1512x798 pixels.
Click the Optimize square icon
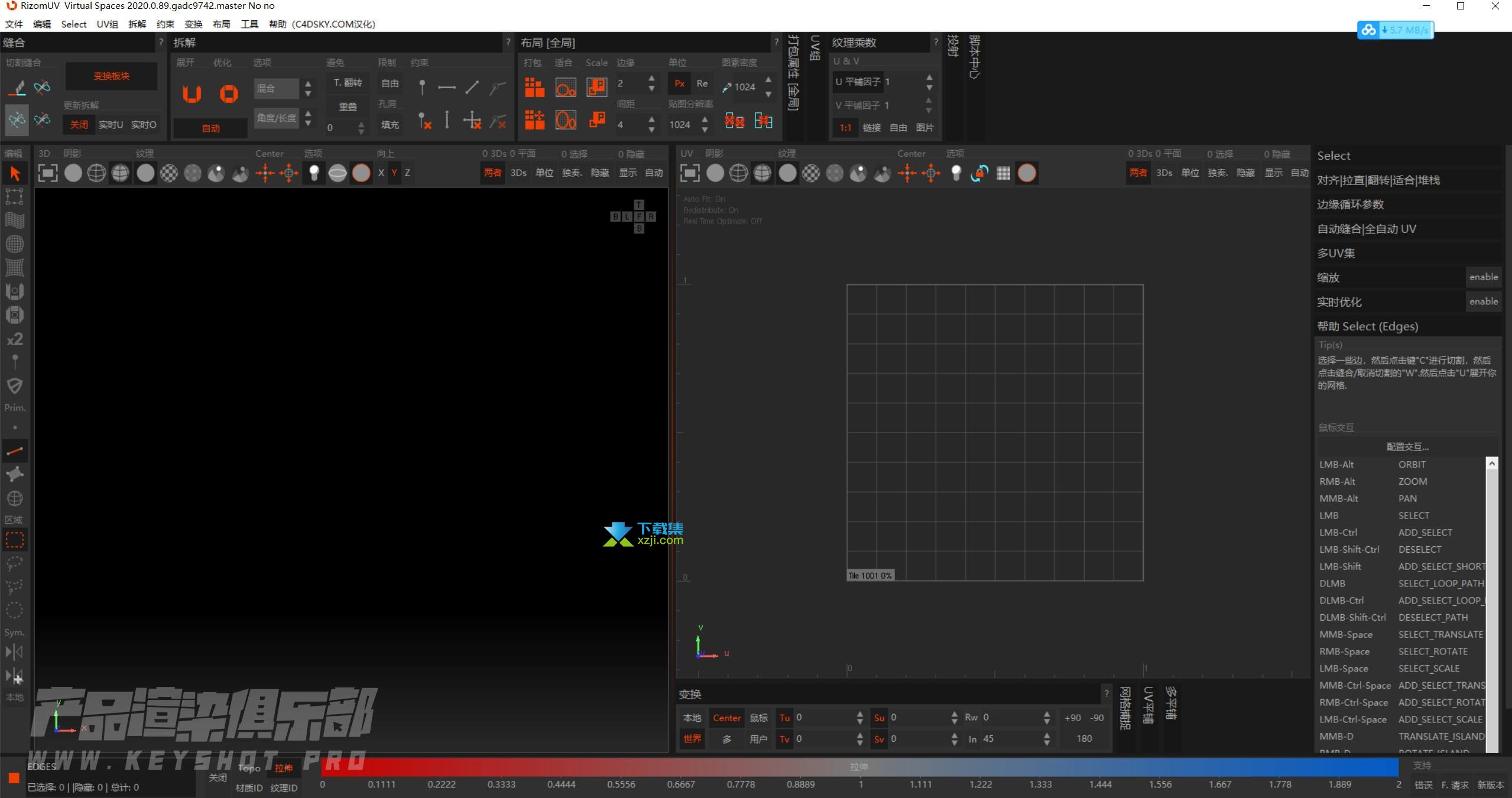(229, 93)
